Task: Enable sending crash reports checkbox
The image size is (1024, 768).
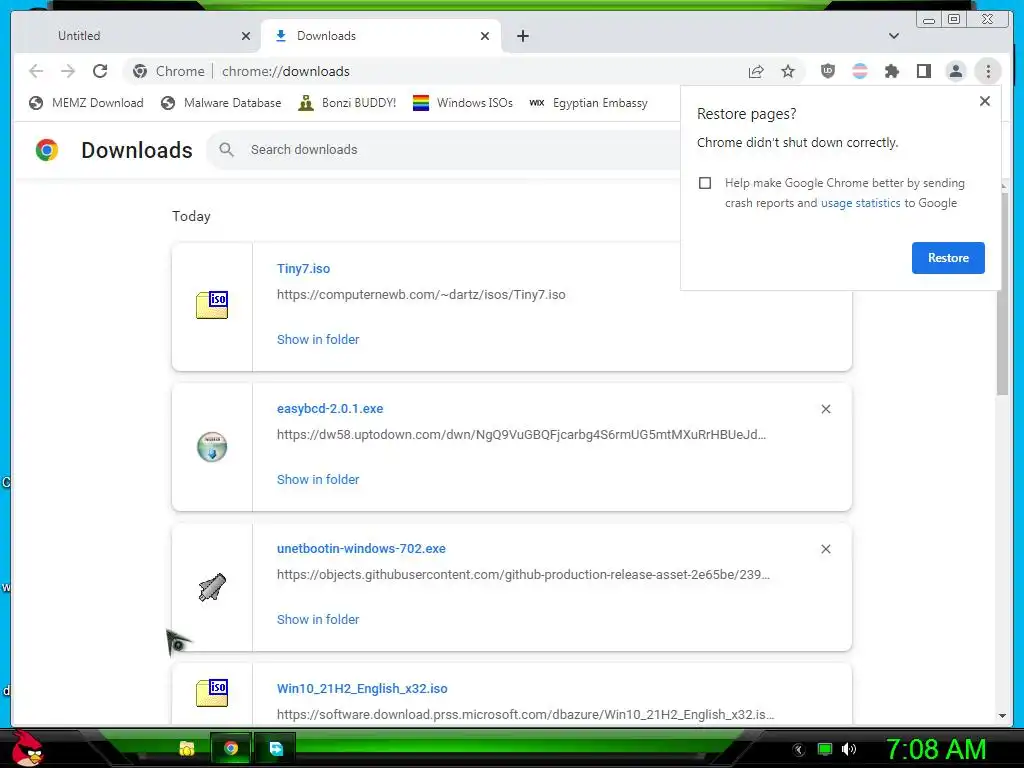Action: (705, 183)
